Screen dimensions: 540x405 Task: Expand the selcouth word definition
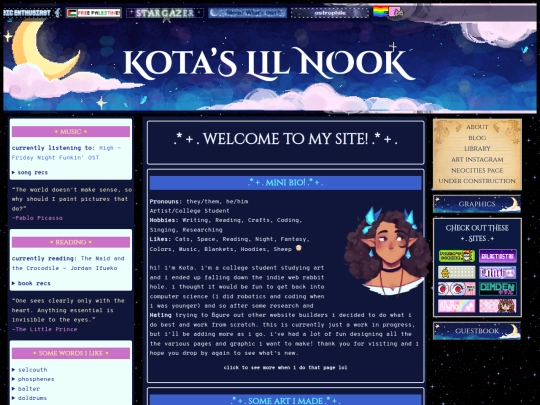30,370
